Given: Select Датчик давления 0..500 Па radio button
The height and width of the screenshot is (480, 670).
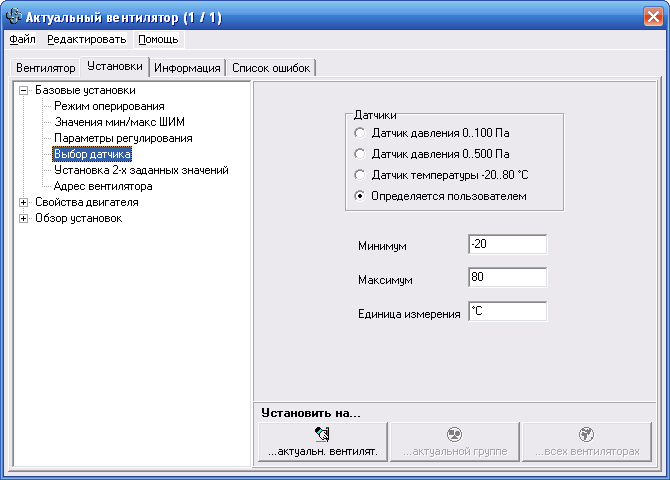Looking at the screenshot, I should pyautogui.click(x=360, y=154).
